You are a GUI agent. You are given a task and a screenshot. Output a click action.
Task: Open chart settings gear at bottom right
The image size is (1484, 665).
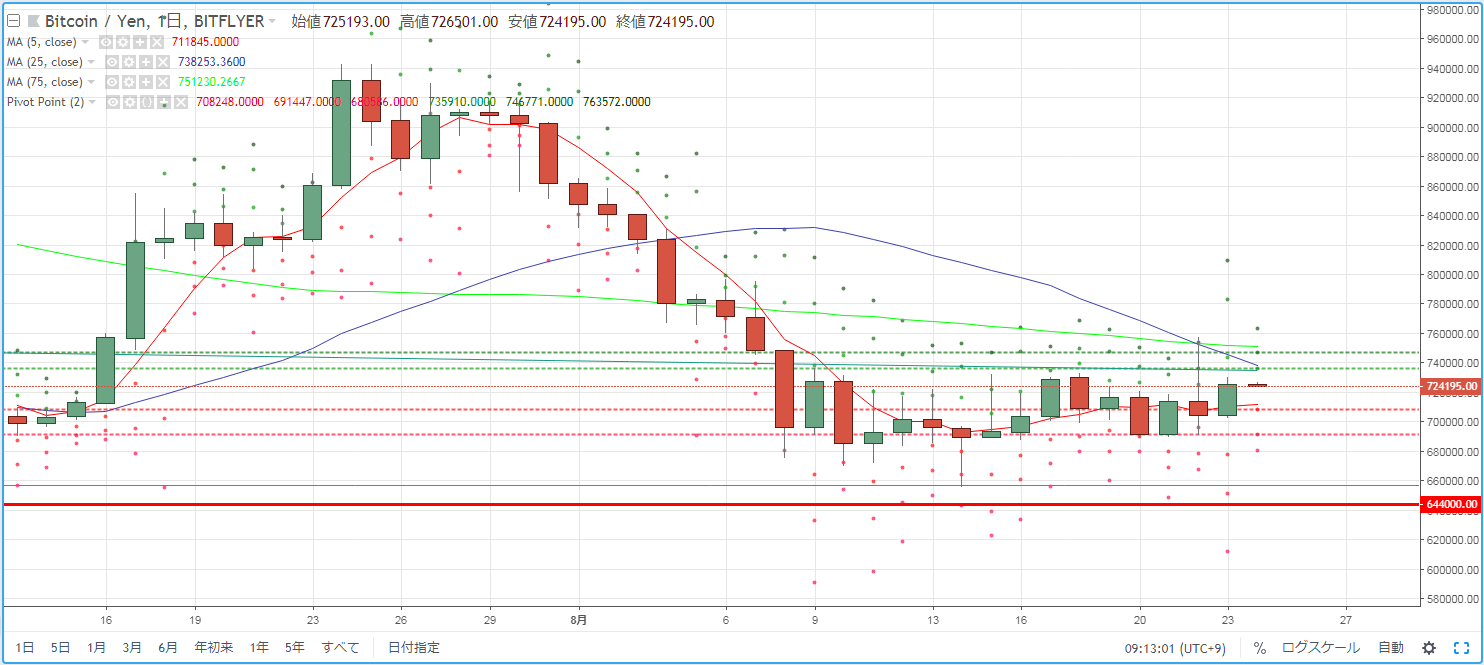[x=1430, y=647]
